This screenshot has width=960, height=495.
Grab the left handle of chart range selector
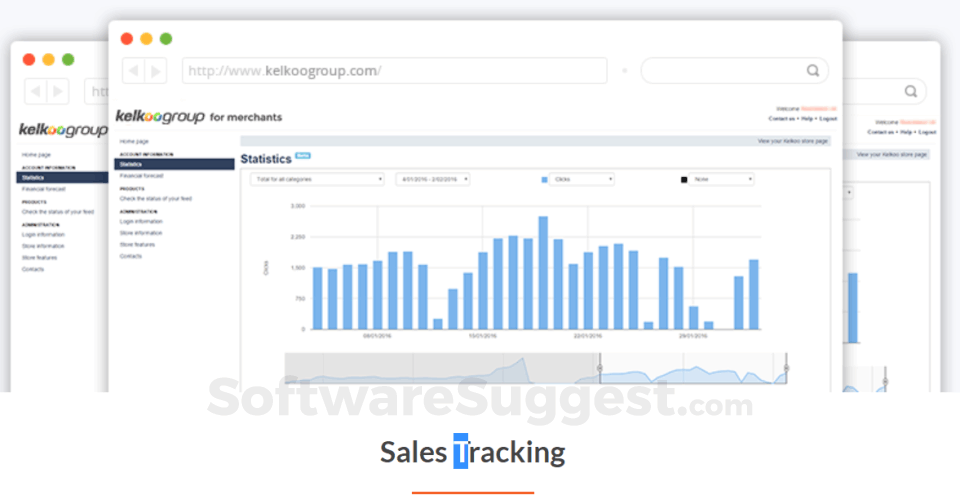pyautogui.click(x=599, y=368)
